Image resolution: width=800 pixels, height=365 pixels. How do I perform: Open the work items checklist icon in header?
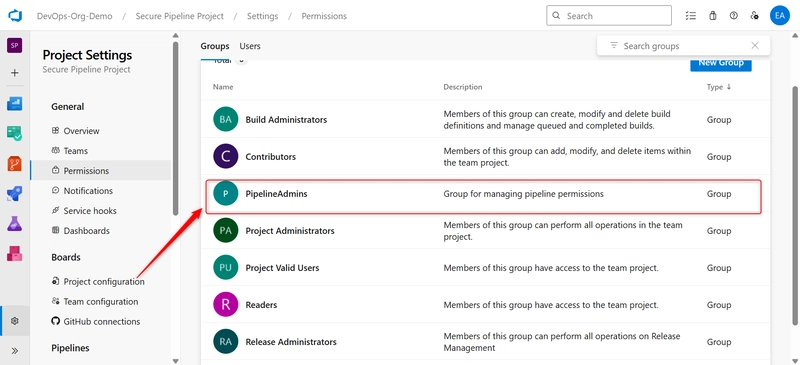click(691, 16)
